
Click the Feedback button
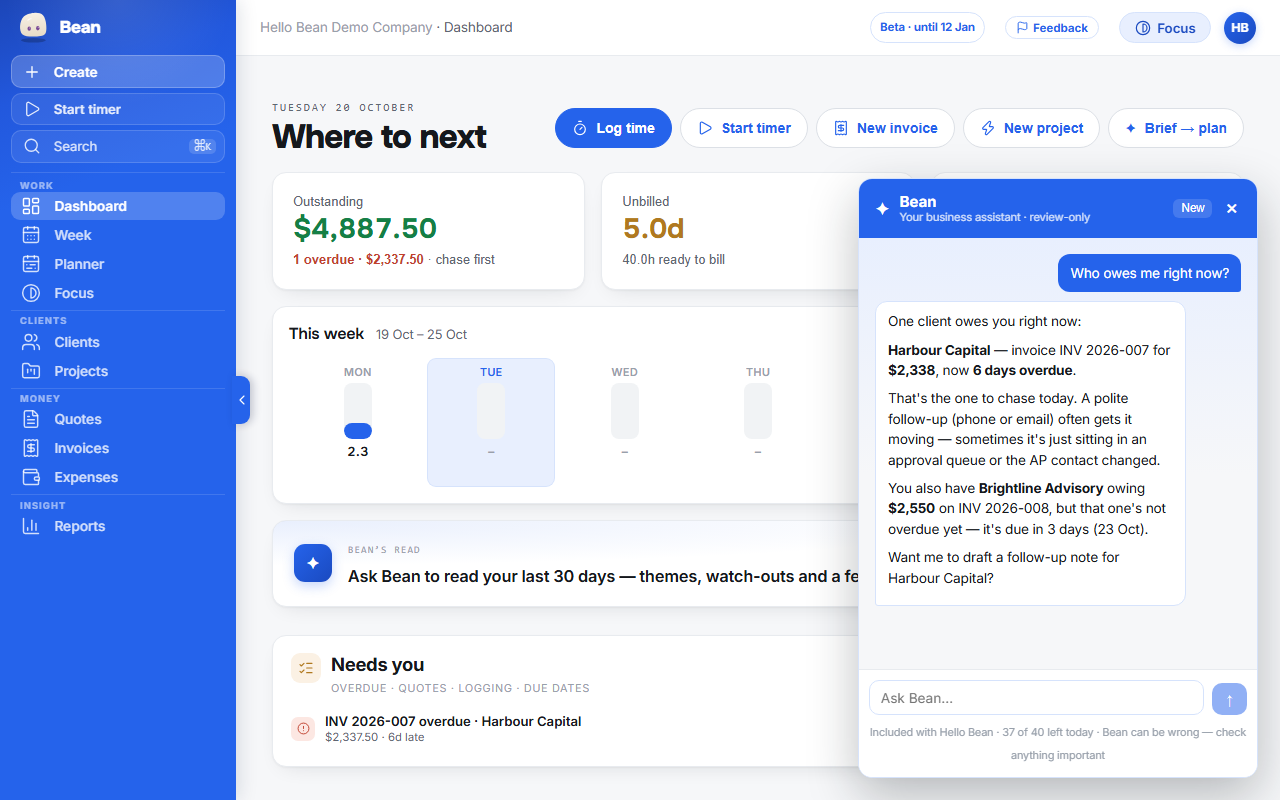(1051, 28)
